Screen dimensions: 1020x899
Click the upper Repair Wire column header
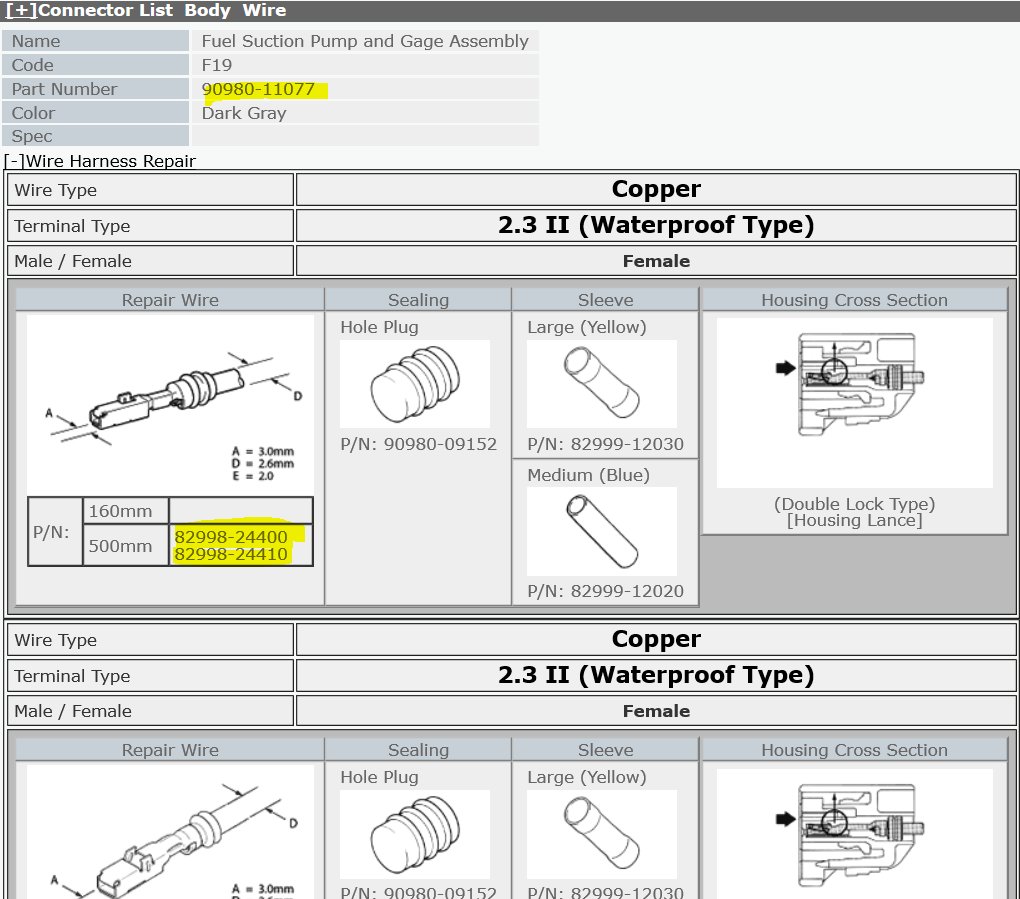tap(170, 300)
